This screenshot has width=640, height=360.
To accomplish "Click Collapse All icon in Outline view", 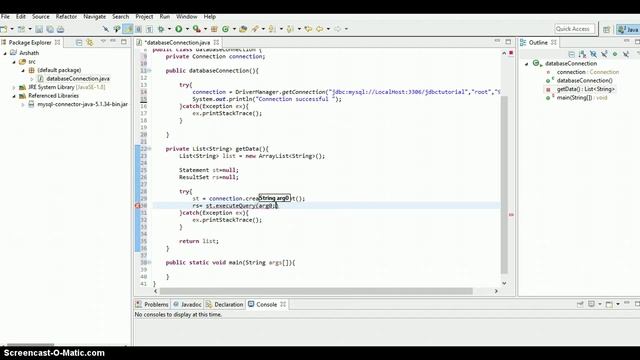I will click(x=571, y=54).
